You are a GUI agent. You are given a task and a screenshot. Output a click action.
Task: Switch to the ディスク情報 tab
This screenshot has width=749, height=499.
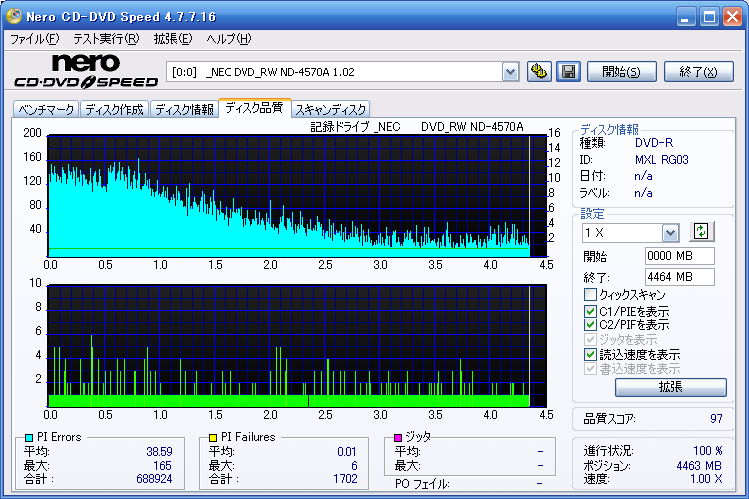184,109
